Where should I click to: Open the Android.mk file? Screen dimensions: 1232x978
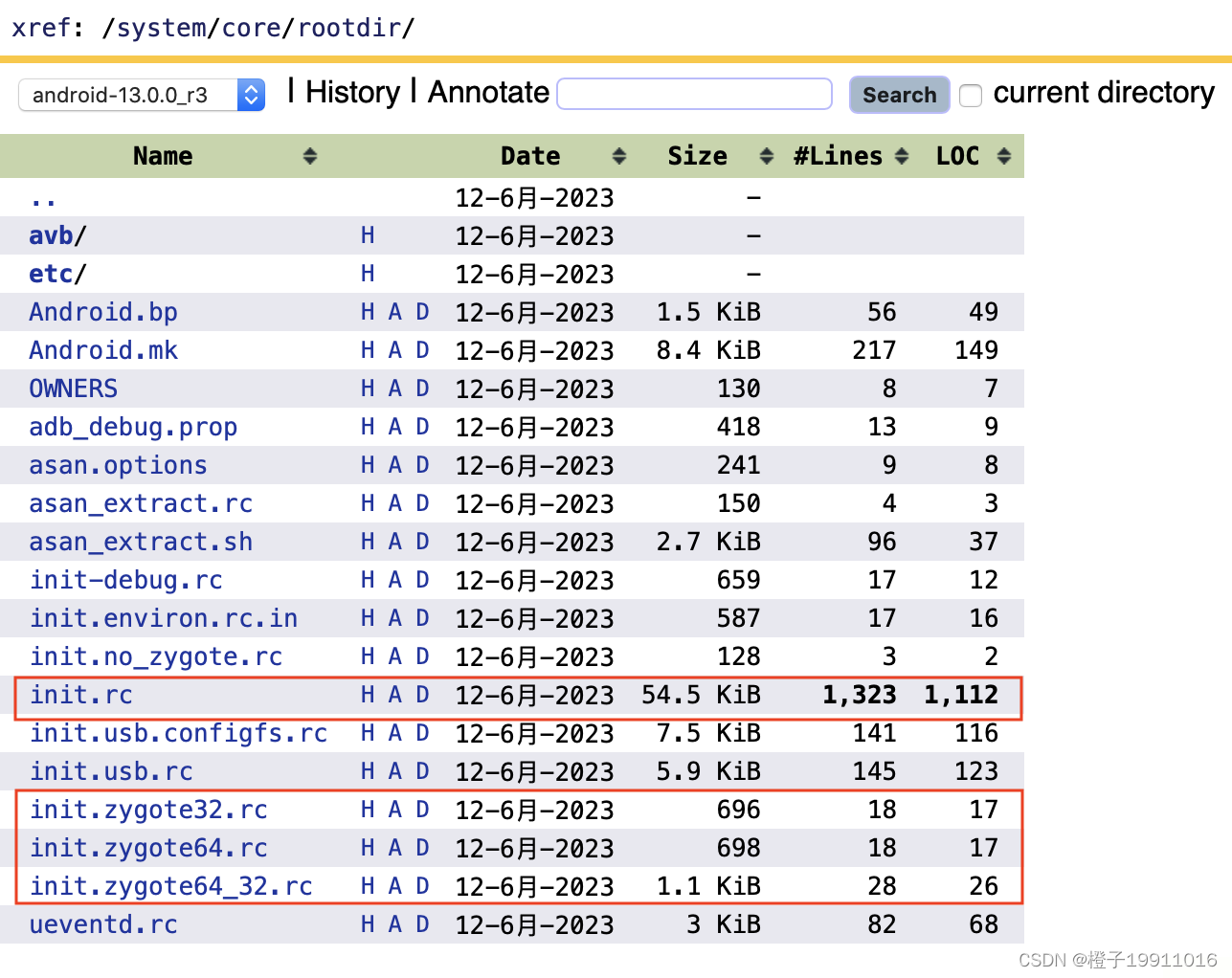tap(103, 350)
